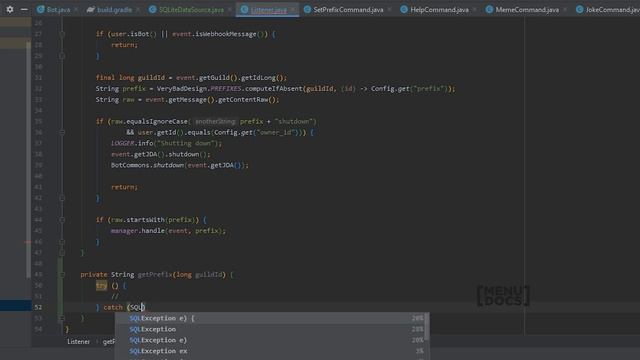Switch to the Bot.java tab
640x360 pixels.
[58, 9]
